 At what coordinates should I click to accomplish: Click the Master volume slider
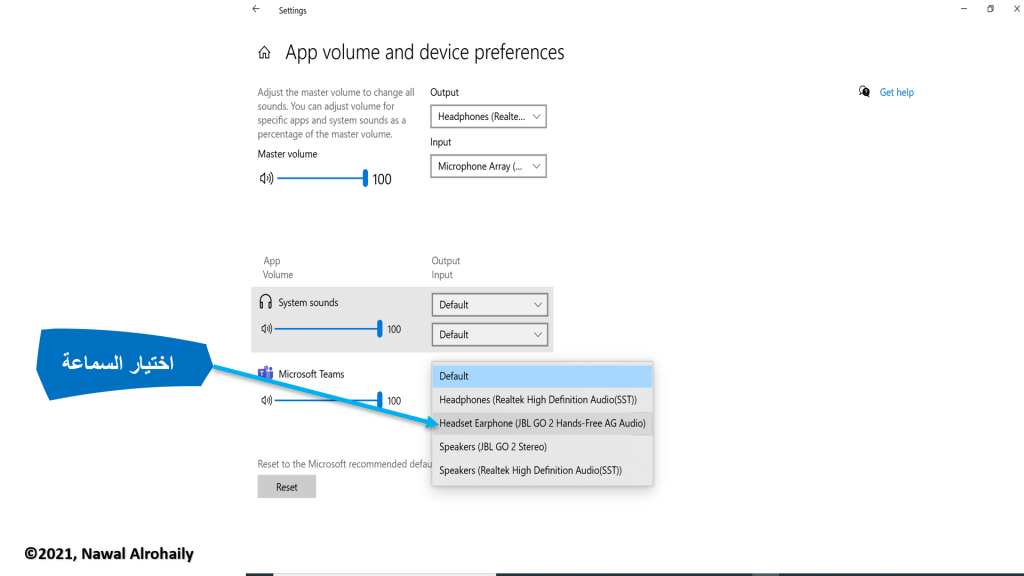coord(323,178)
